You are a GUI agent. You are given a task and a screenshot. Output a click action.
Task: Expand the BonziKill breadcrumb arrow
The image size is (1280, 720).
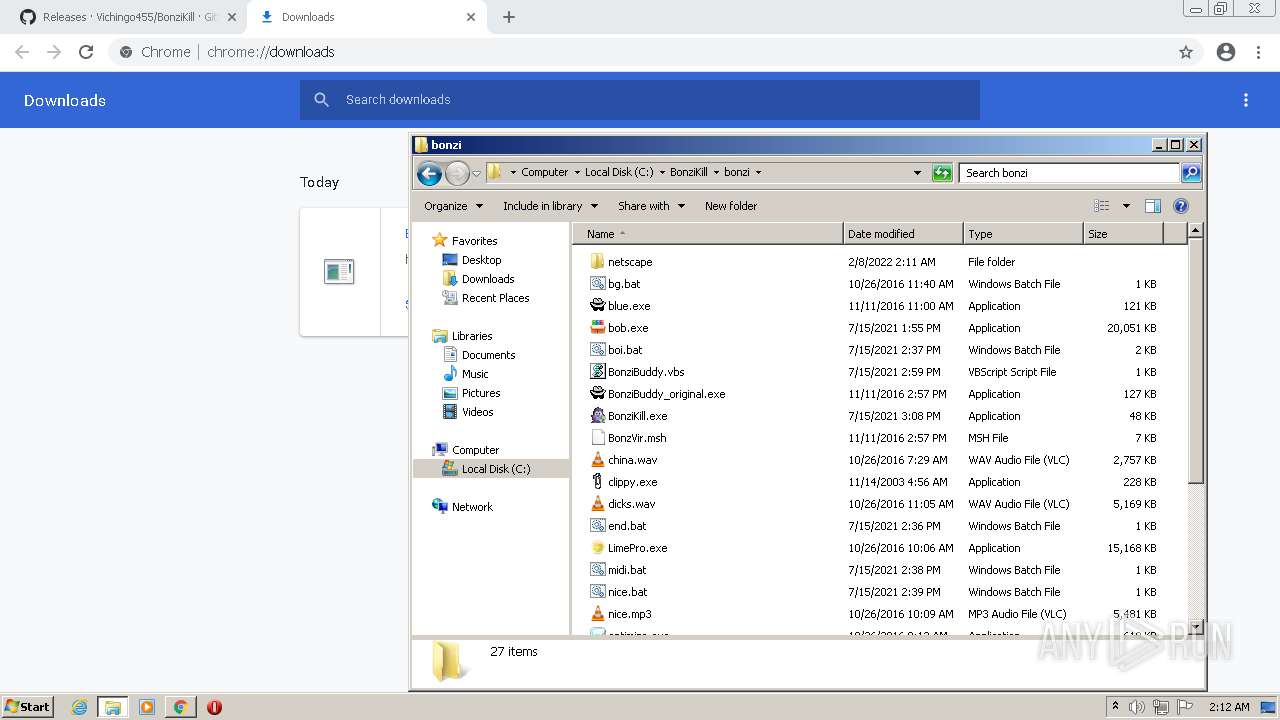pyautogui.click(x=716, y=172)
